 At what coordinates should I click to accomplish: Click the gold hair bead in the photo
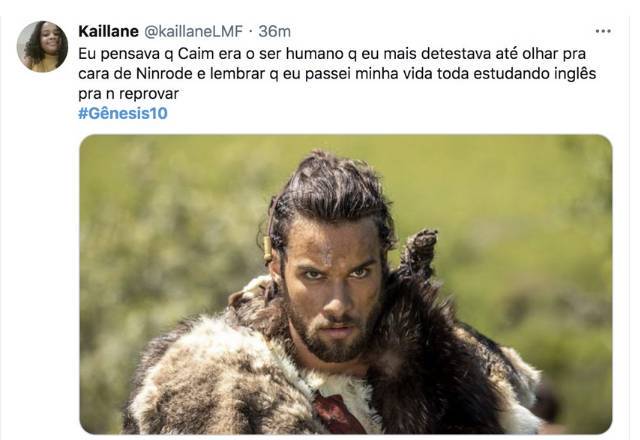coord(268,248)
